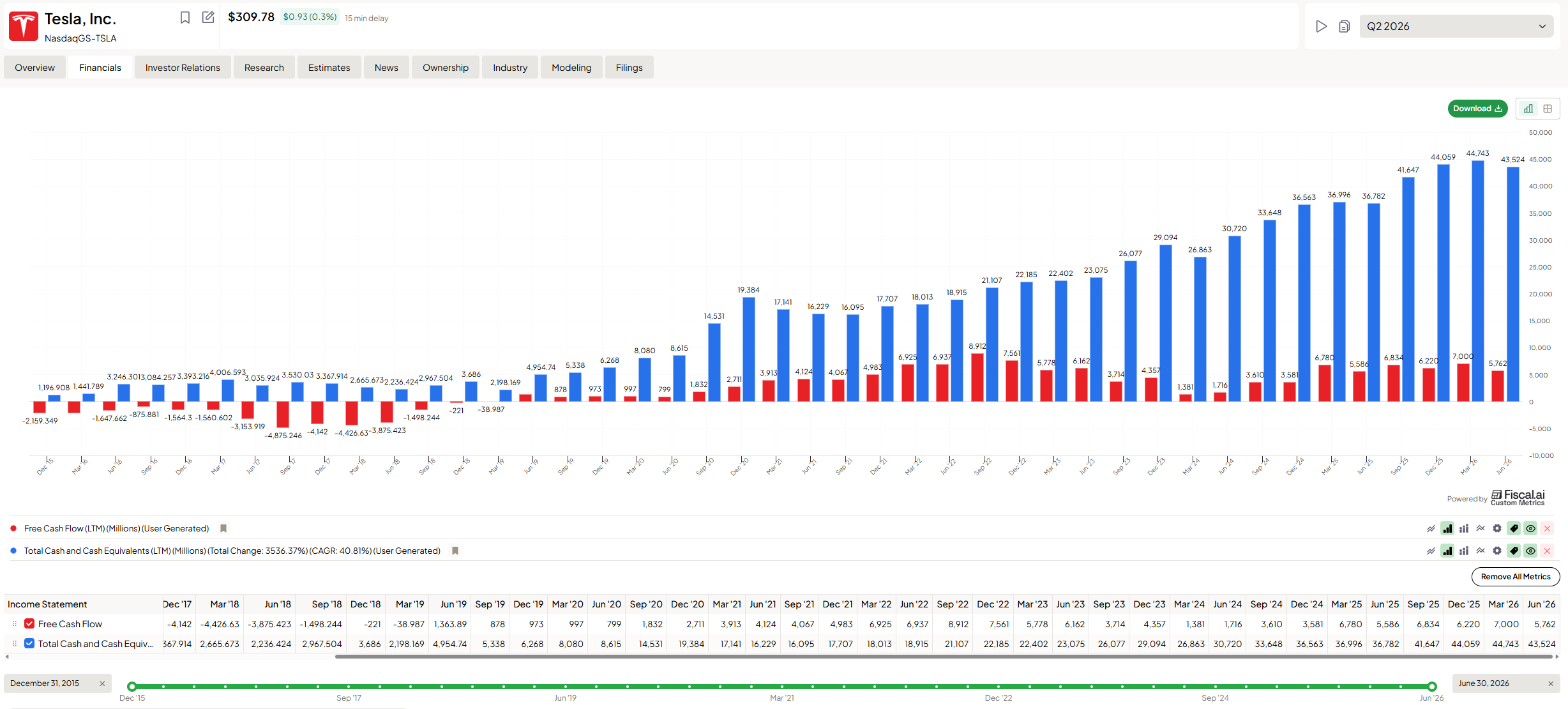Click the green Download button
The image size is (1568, 709).
(1477, 109)
